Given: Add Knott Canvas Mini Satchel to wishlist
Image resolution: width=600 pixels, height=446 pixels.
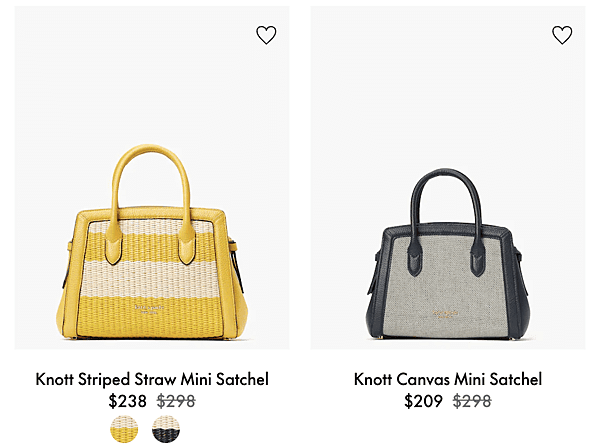Looking at the screenshot, I should [562, 35].
